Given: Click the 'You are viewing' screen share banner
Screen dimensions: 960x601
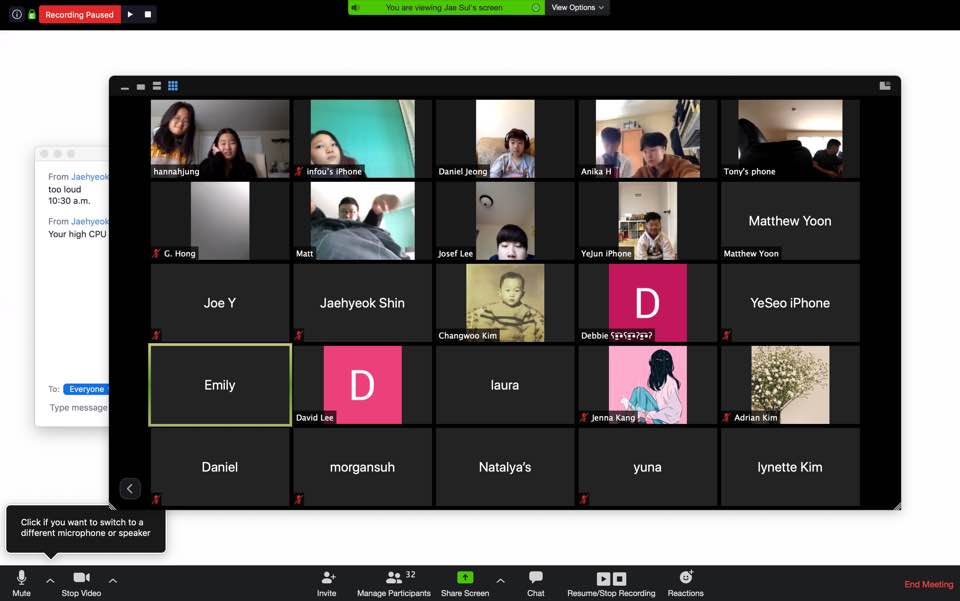Looking at the screenshot, I should 446,7.
